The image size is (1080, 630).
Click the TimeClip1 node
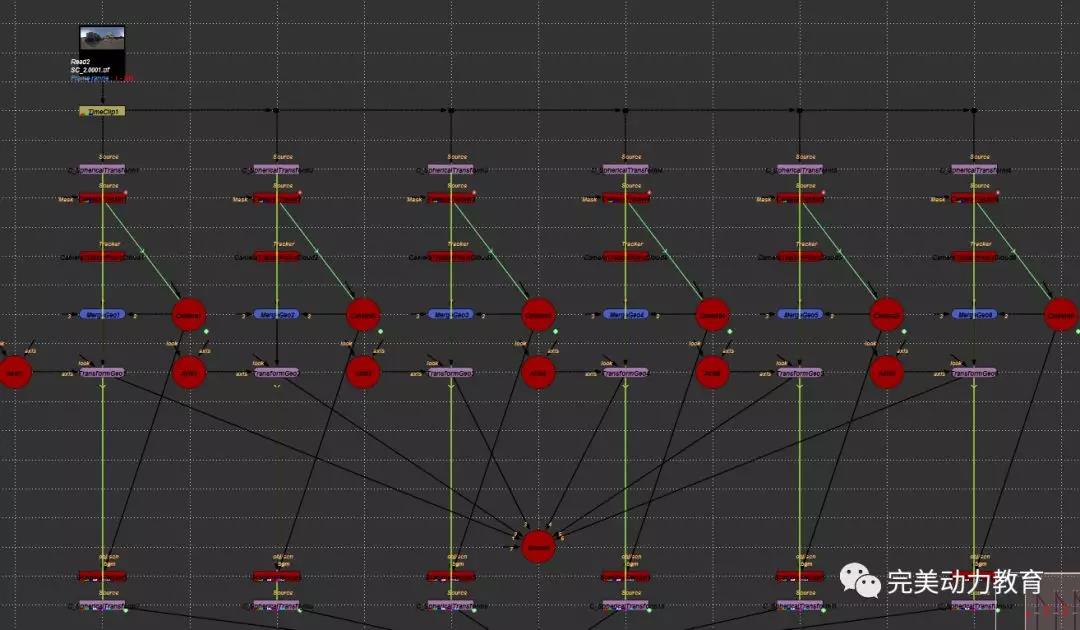102,111
